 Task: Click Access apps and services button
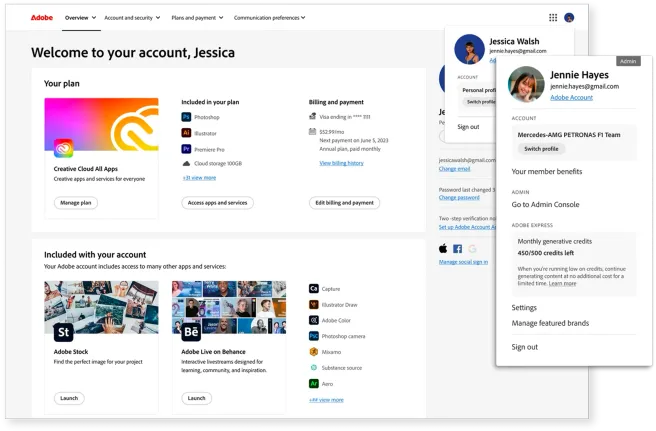(x=218, y=203)
